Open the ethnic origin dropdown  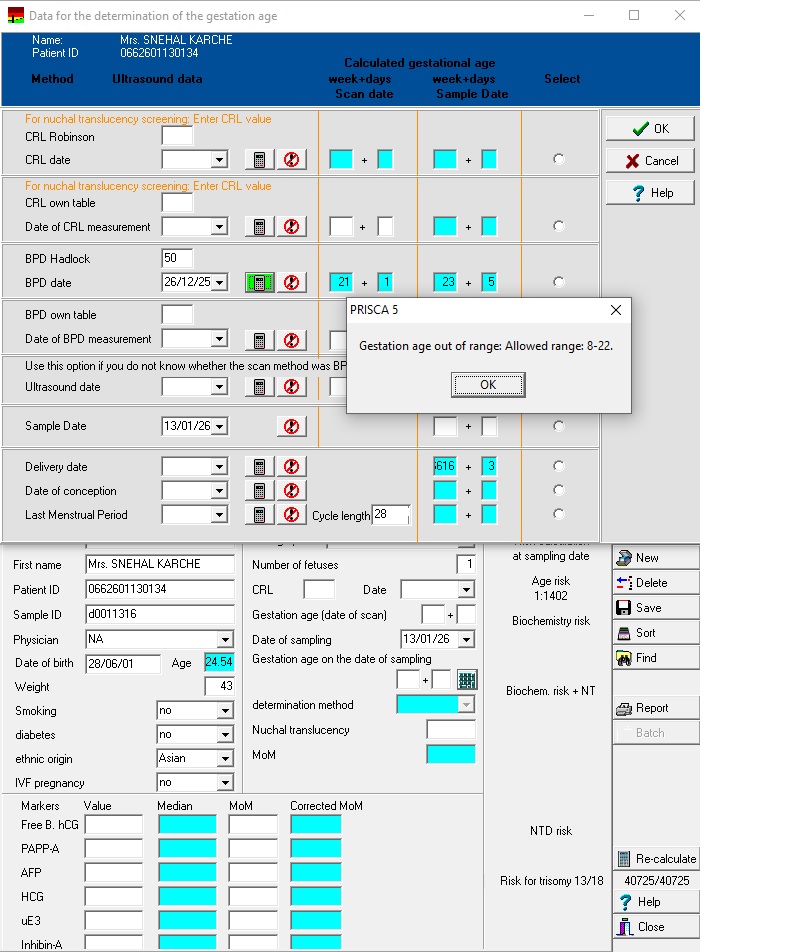click(x=225, y=759)
